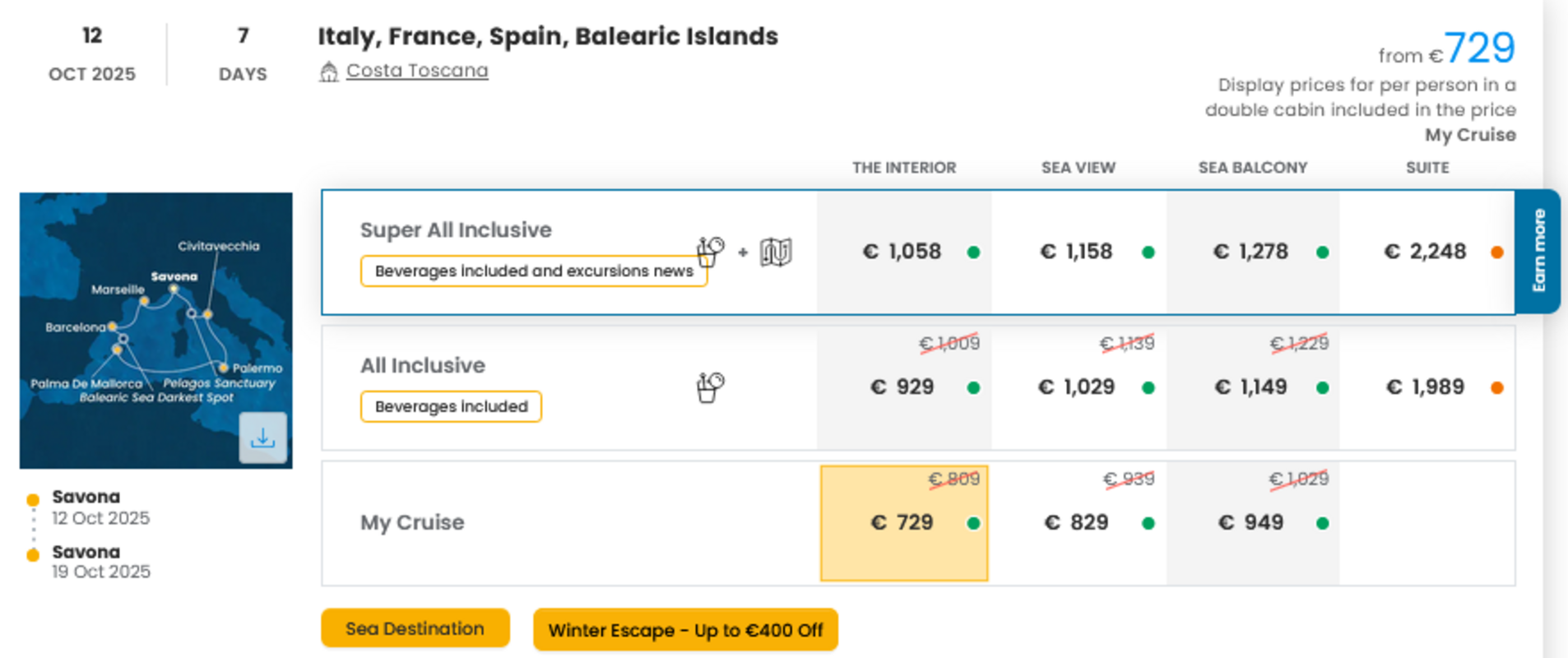
Task: Click the excursions map icon
Action: pyautogui.click(x=776, y=252)
